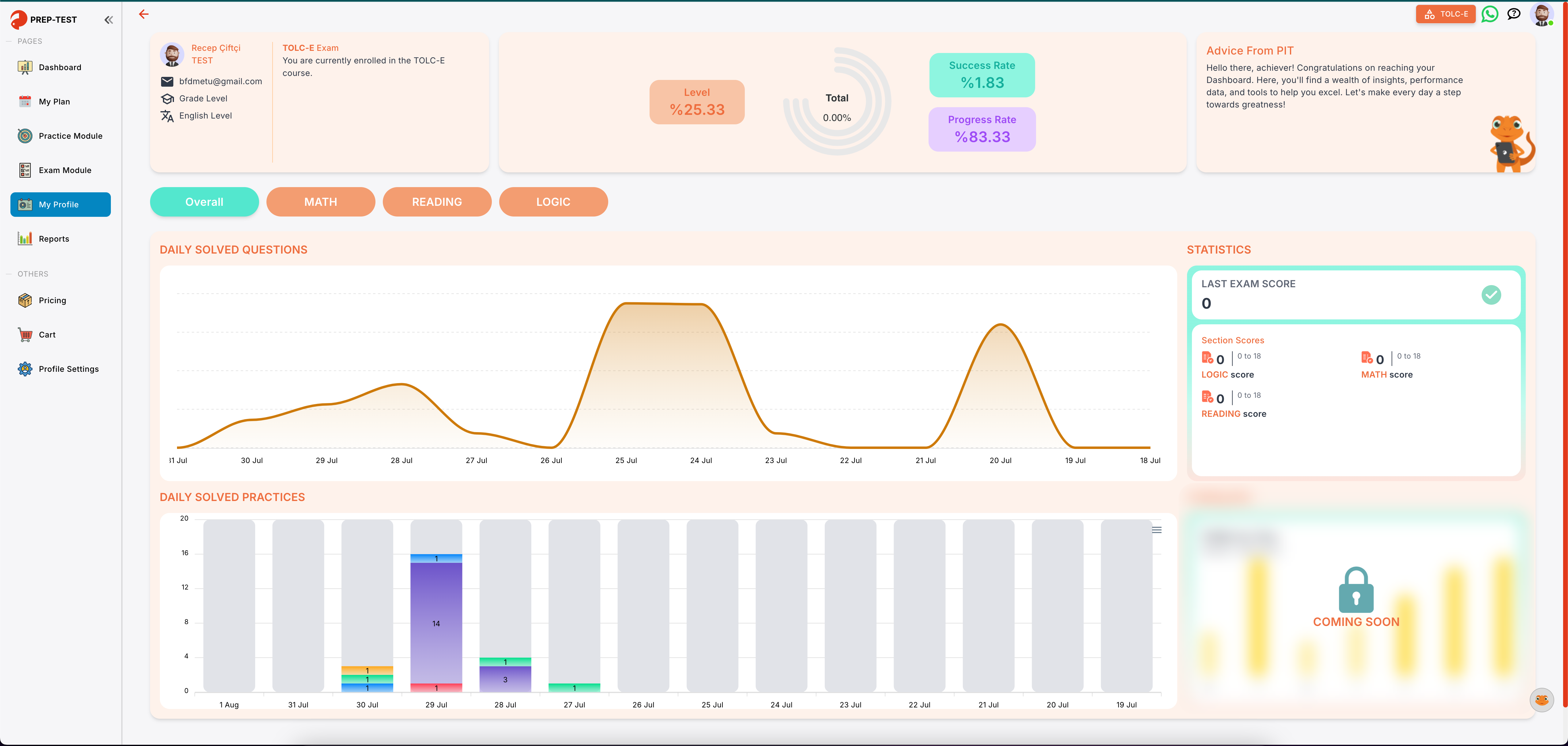
Task: Open the practices chart hamburger menu
Action: [x=1156, y=530]
